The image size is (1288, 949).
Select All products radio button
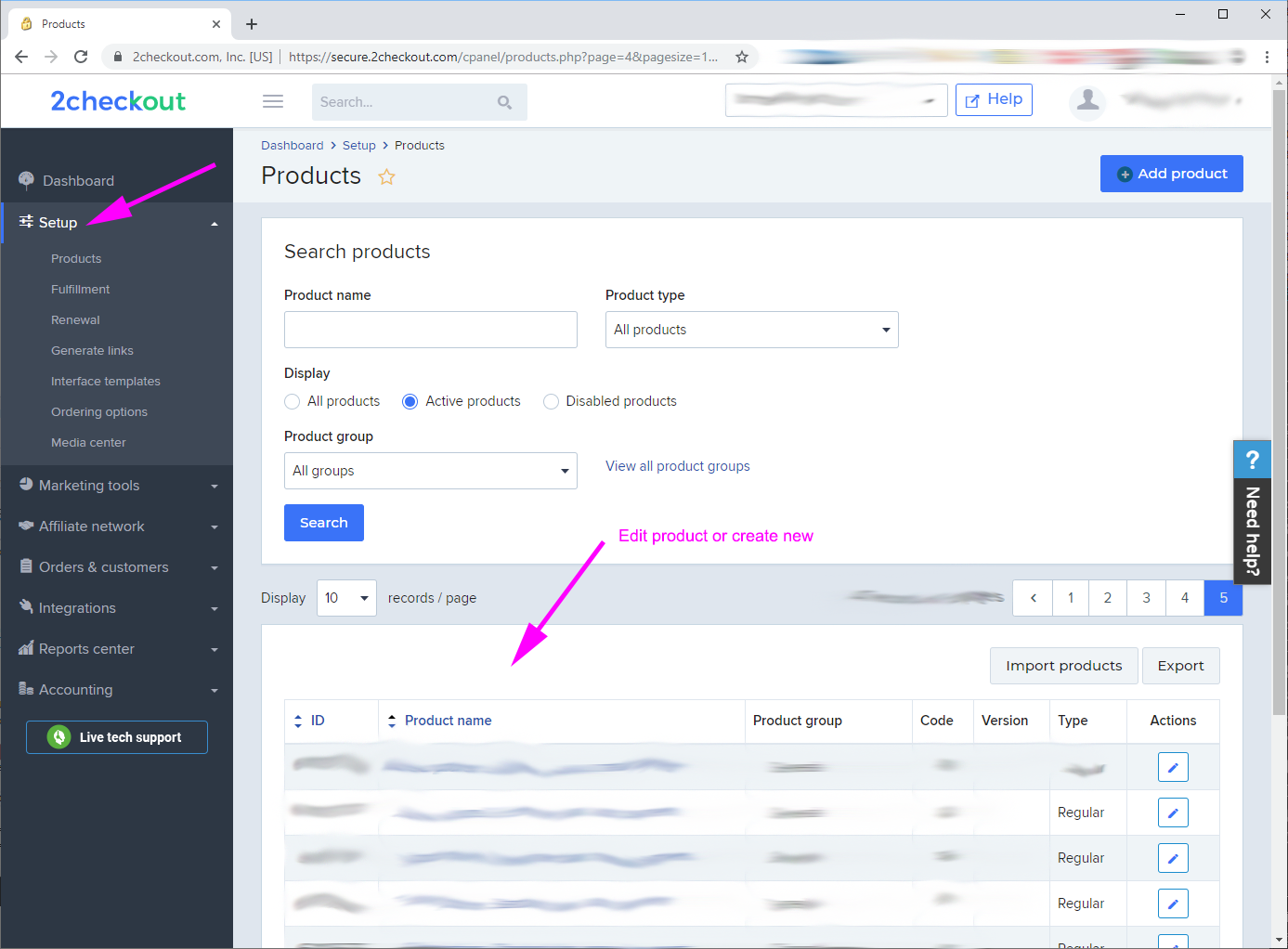pyautogui.click(x=293, y=401)
